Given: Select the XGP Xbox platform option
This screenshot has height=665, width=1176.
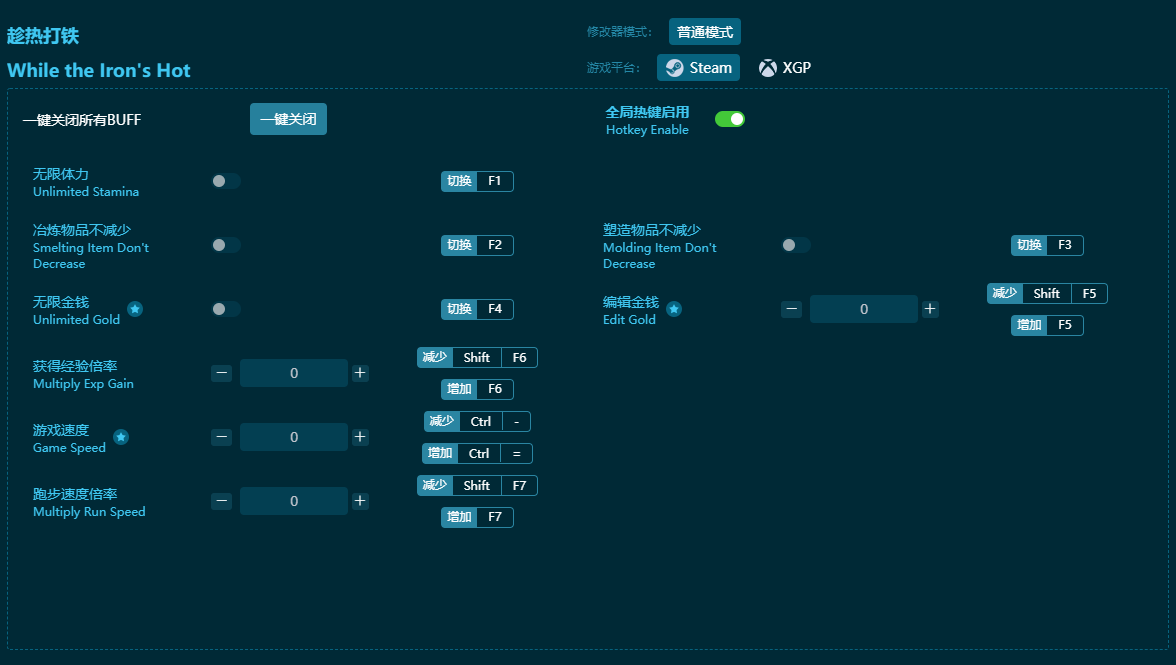Looking at the screenshot, I should point(785,68).
